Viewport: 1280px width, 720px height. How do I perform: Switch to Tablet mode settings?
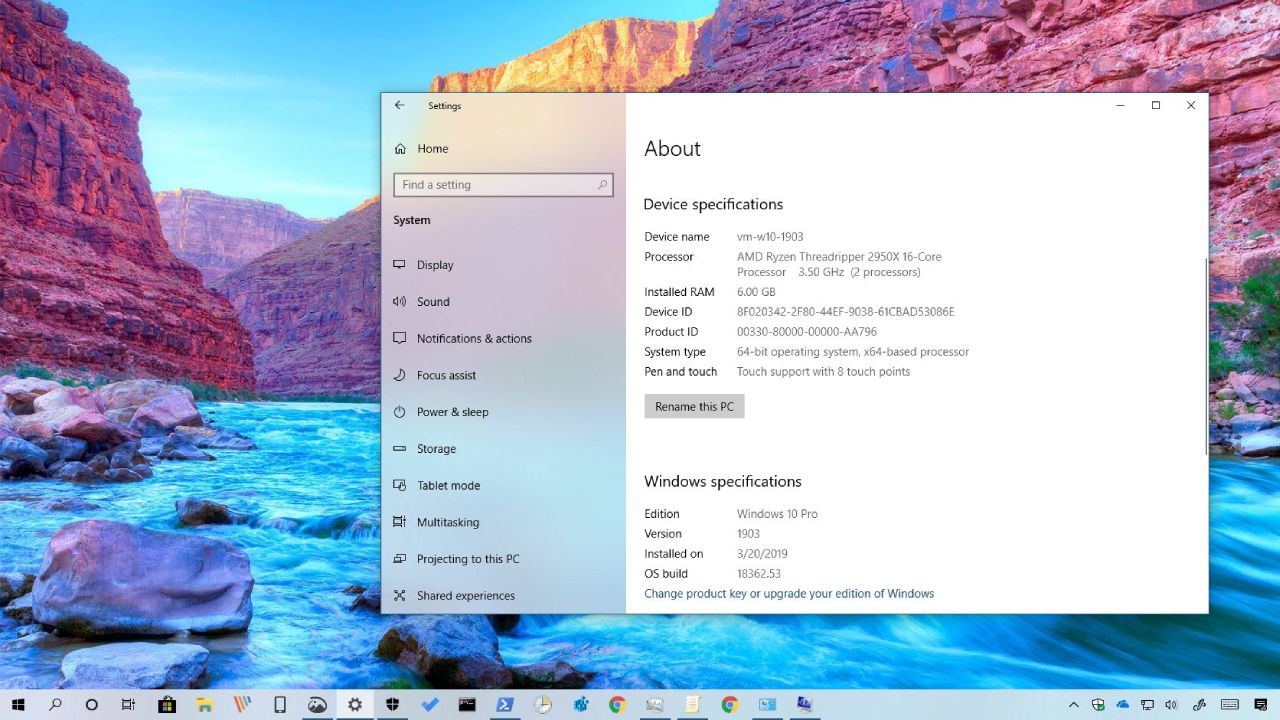[446, 485]
